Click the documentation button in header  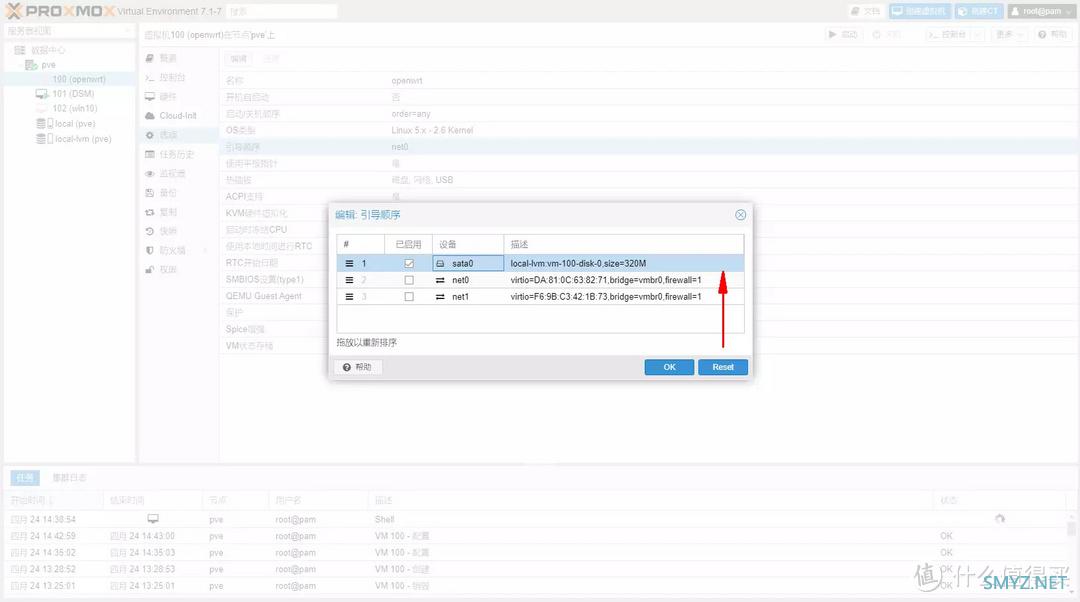point(866,11)
